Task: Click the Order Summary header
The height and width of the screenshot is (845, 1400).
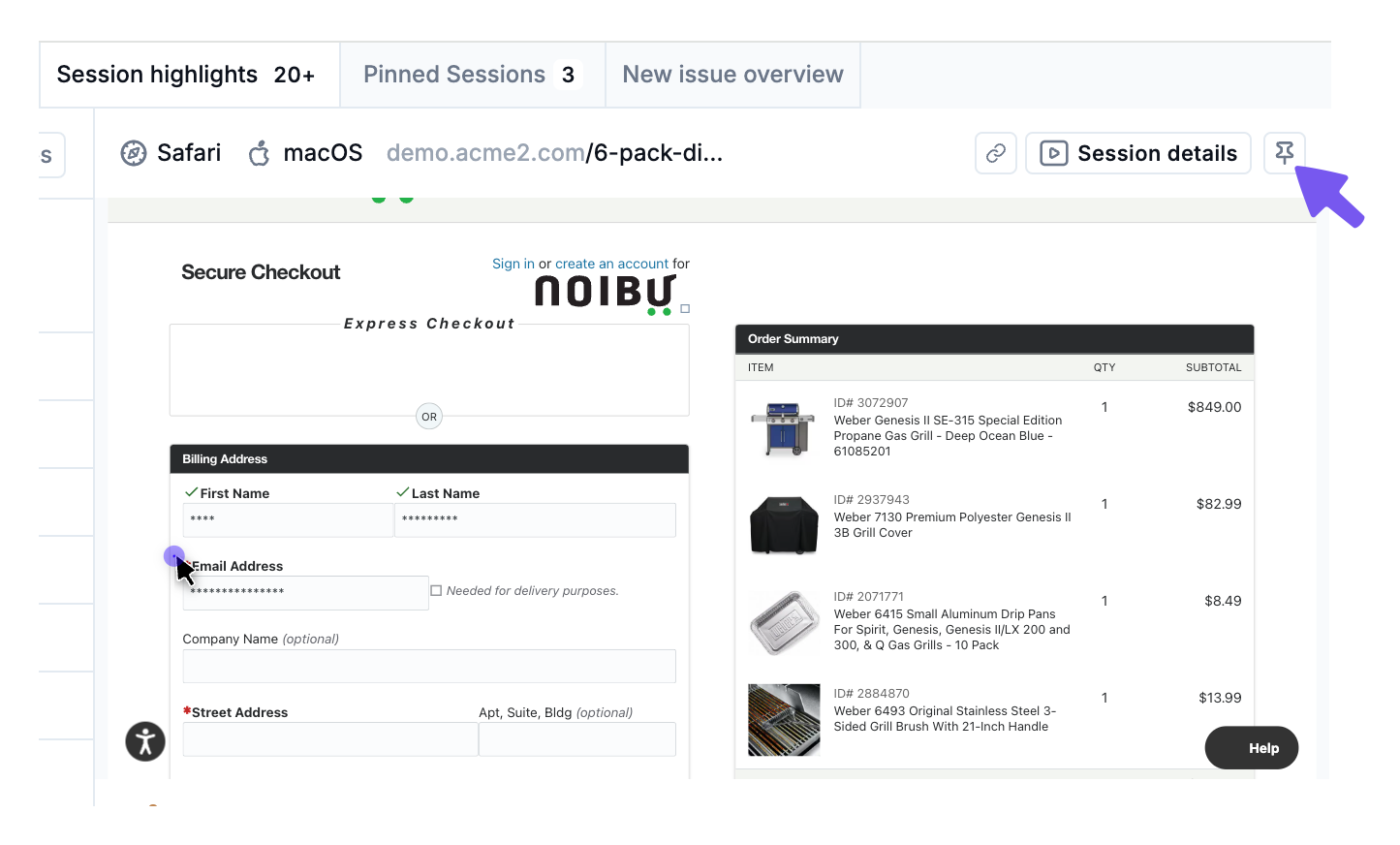Action: [x=994, y=339]
